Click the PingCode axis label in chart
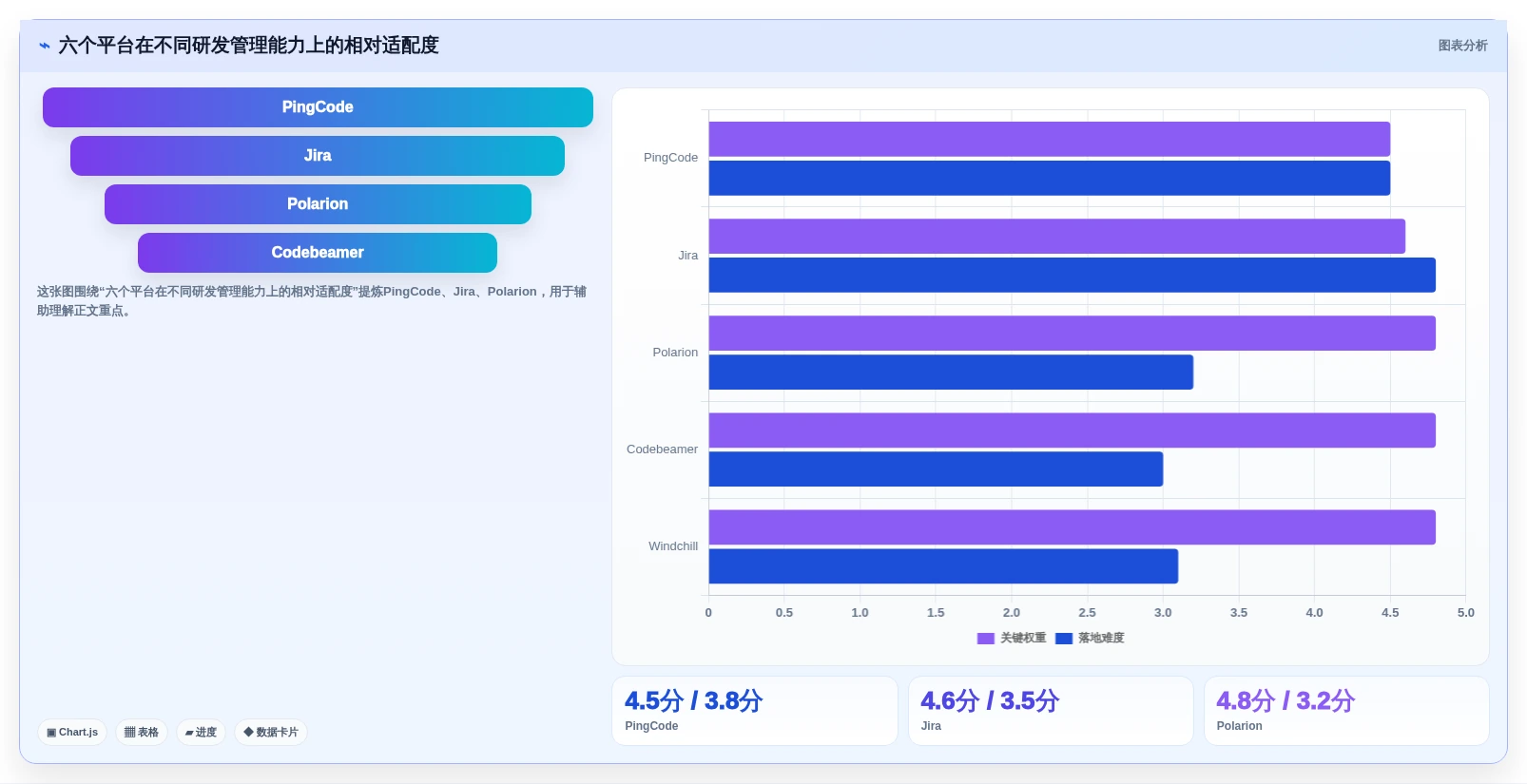Screen dimensions: 1527x784 pos(670,158)
